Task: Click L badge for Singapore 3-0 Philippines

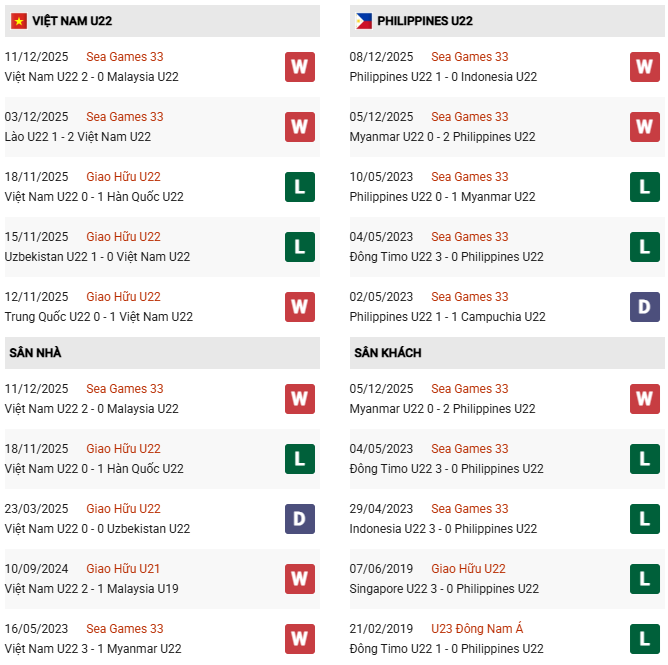Action: coord(645,579)
